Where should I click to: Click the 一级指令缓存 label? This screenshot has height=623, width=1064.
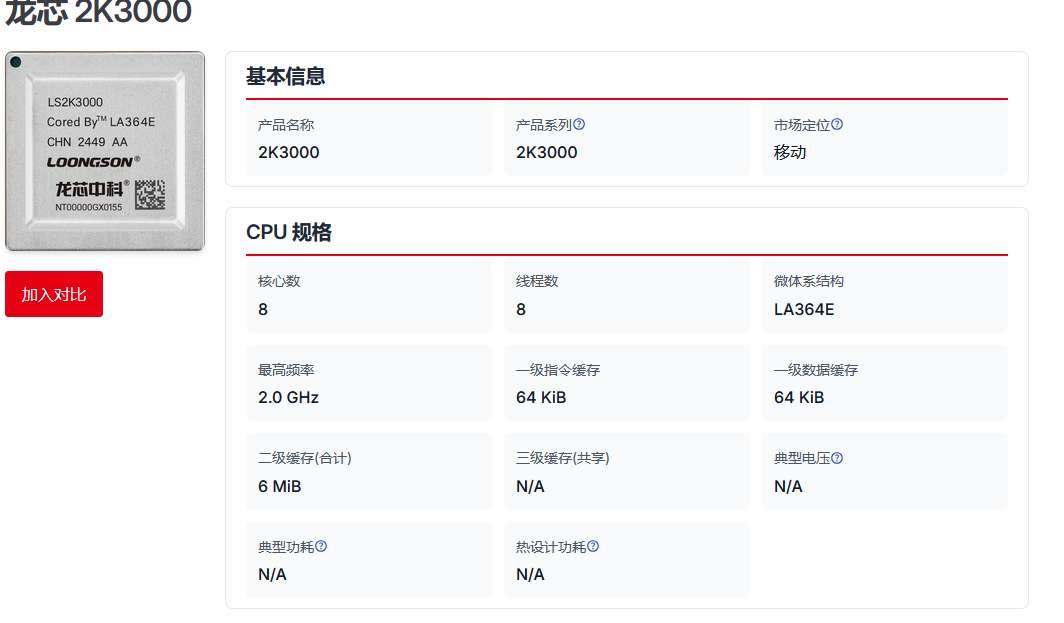point(558,370)
